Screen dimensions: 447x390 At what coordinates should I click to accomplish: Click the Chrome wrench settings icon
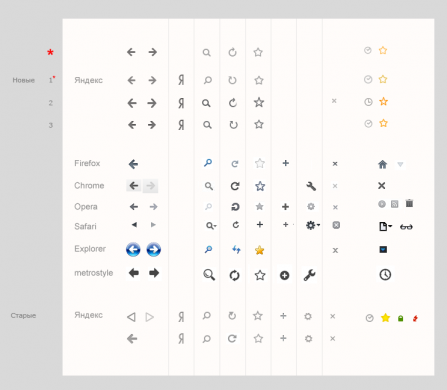click(x=311, y=186)
